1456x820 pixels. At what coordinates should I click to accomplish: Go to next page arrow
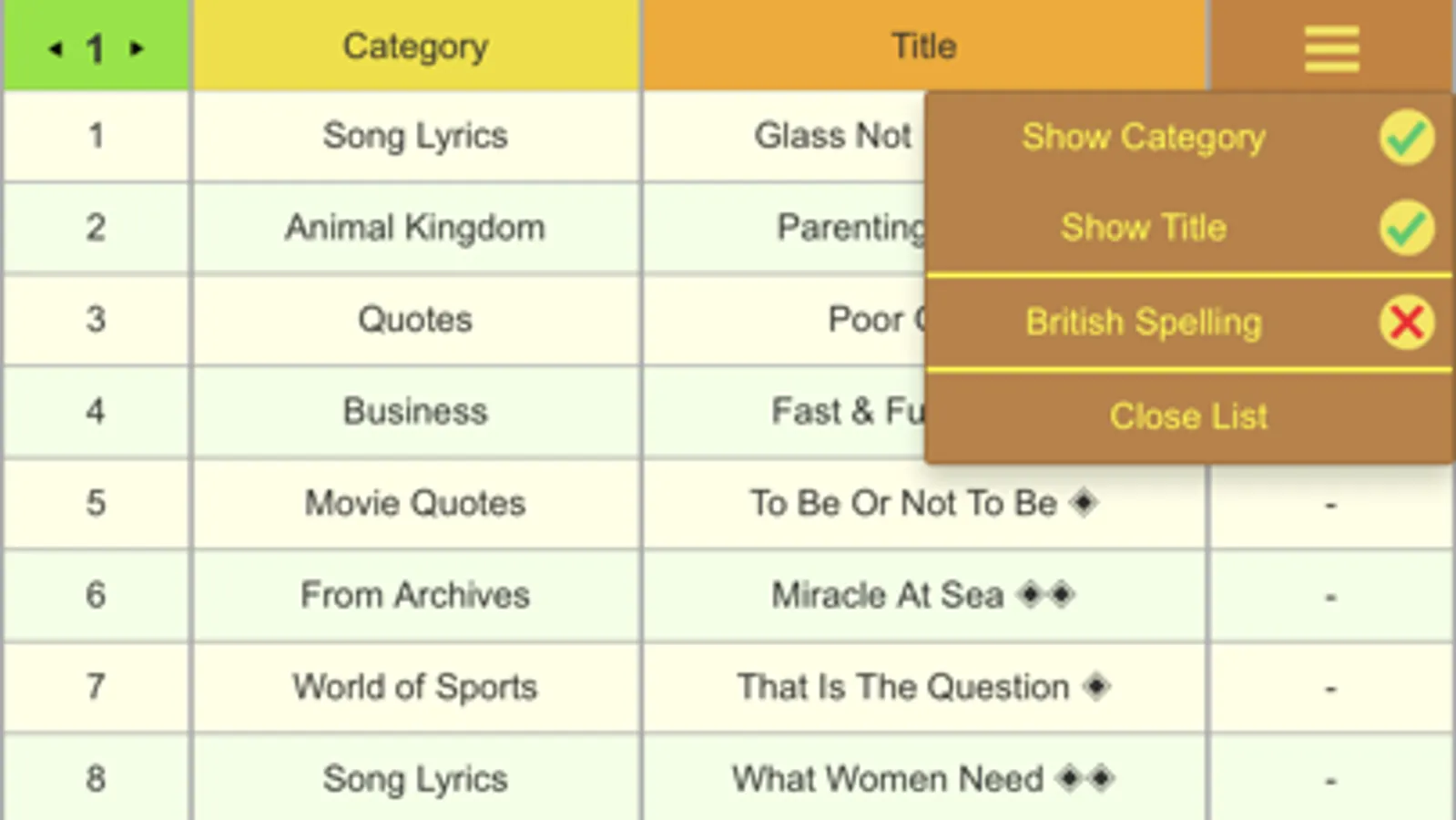point(137,48)
